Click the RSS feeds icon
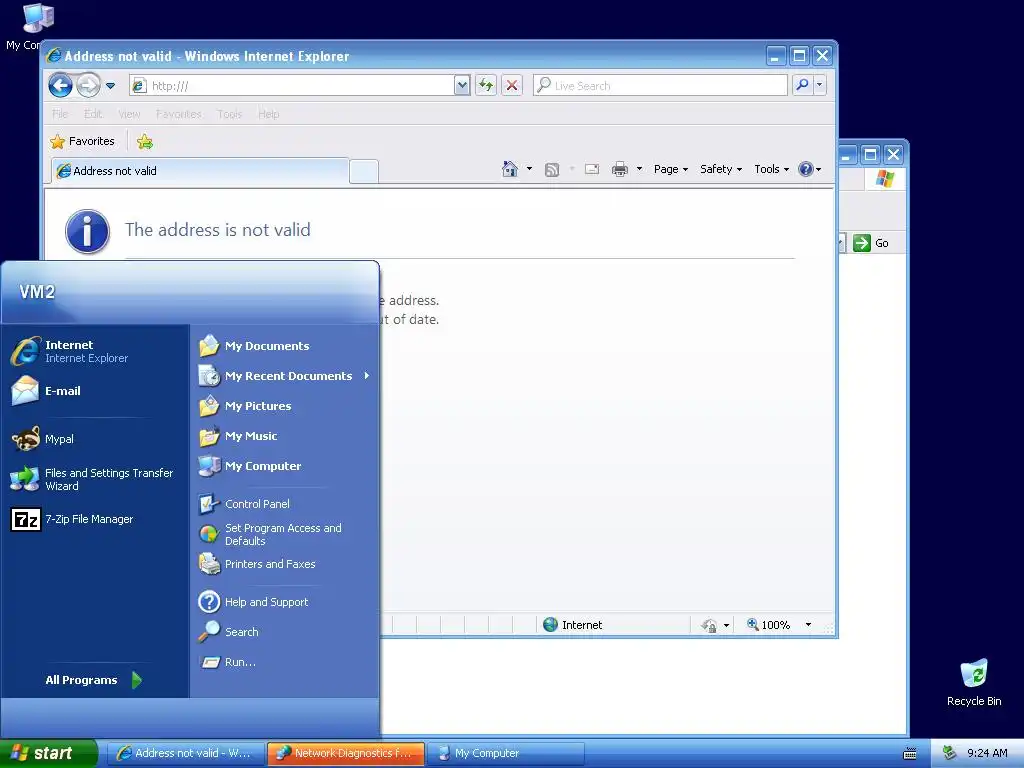This screenshot has width=1024, height=768. point(552,170)
